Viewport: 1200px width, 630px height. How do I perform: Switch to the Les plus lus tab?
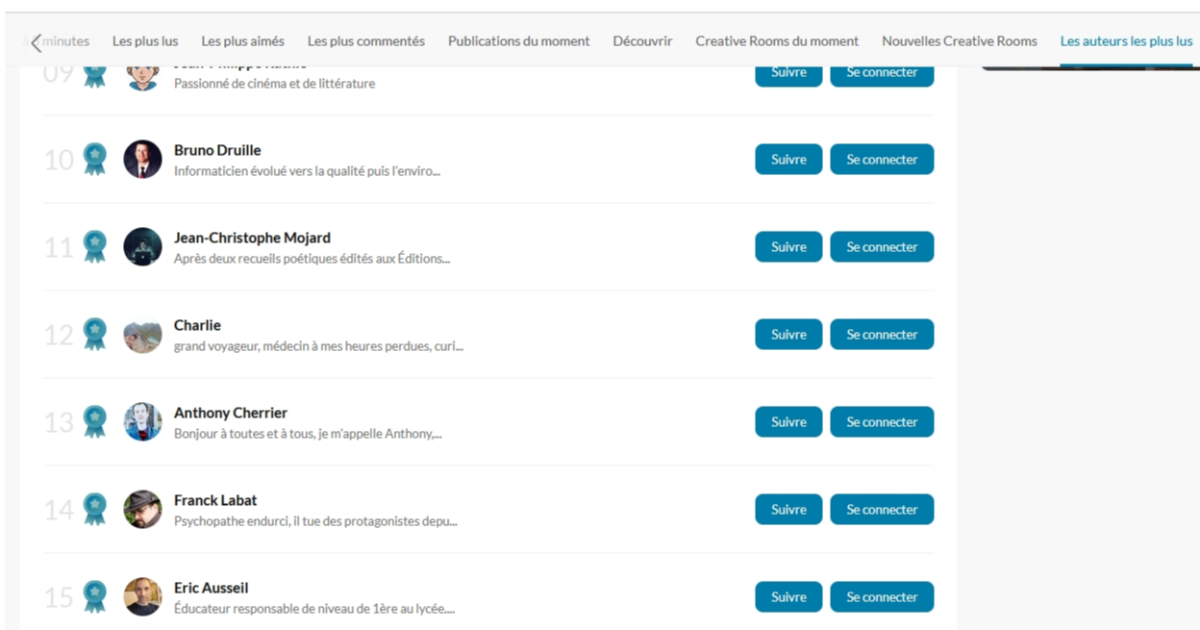[145, 41]
